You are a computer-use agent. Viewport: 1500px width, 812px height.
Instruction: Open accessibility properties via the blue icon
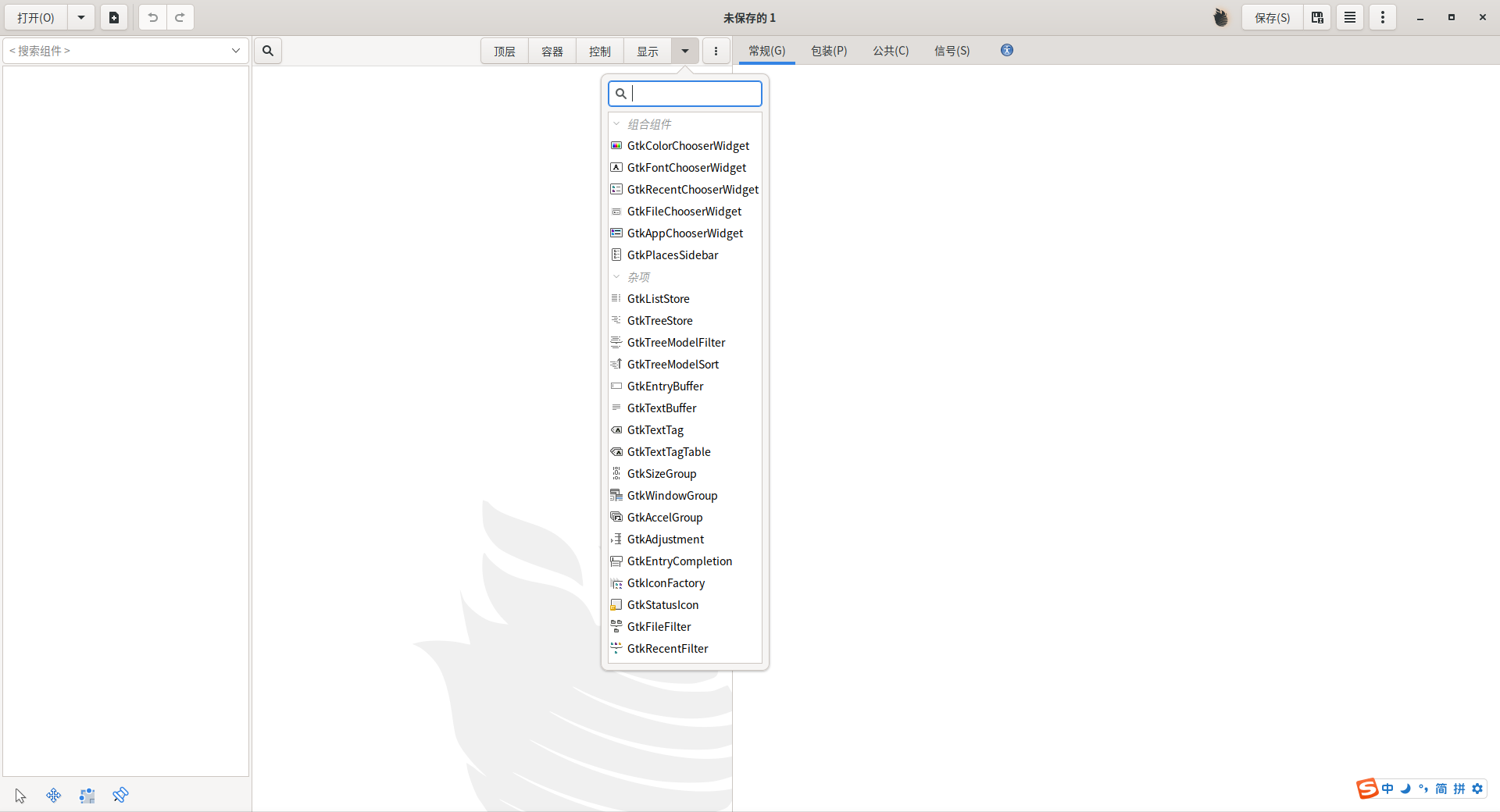tap(1006, 50)
